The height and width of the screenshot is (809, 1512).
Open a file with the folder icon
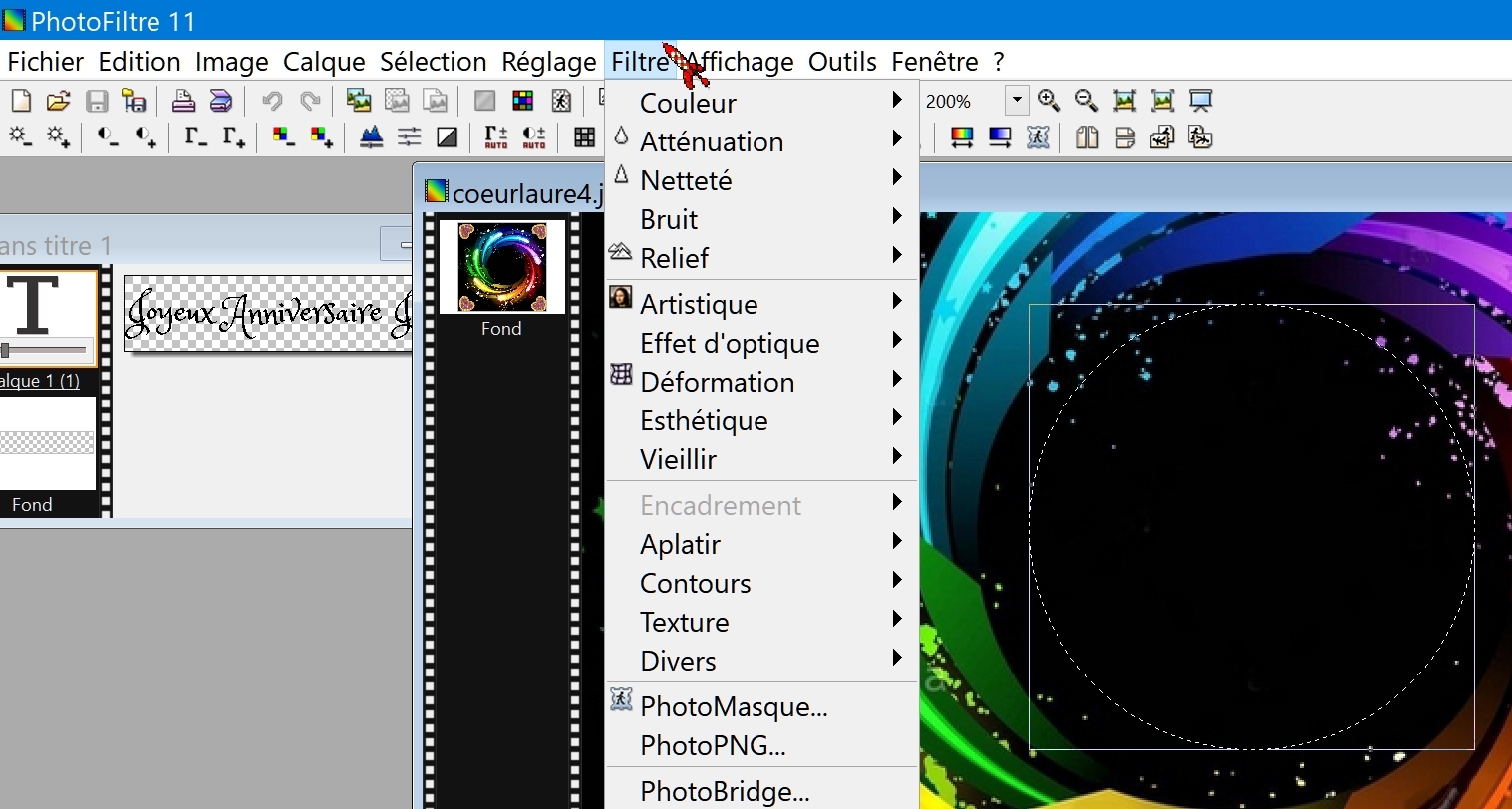tap(59, 101)
